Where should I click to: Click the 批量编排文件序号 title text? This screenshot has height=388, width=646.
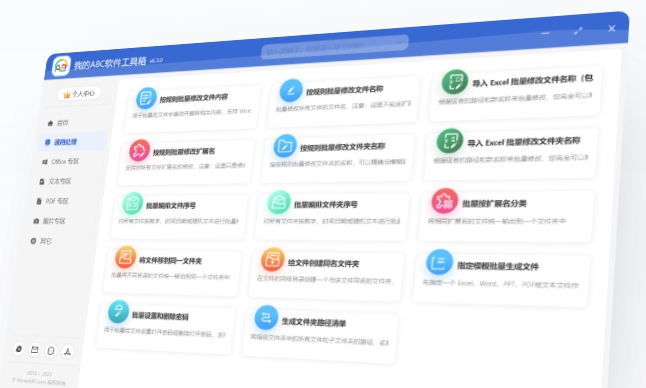click(171, 205)
